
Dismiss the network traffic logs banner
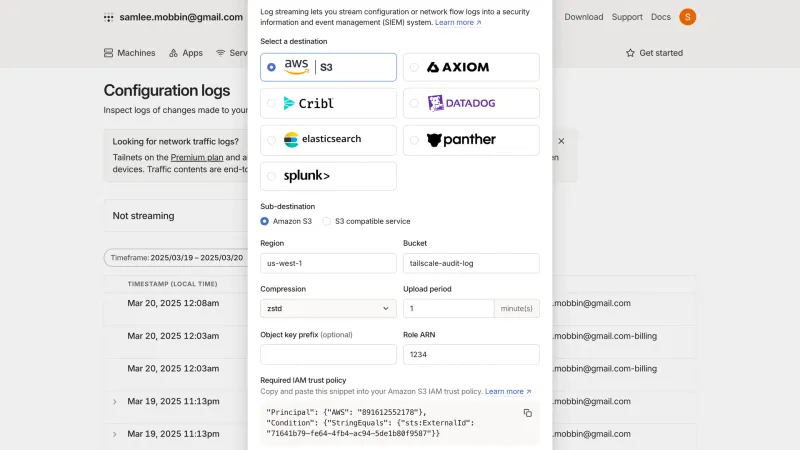coord(561,141)
